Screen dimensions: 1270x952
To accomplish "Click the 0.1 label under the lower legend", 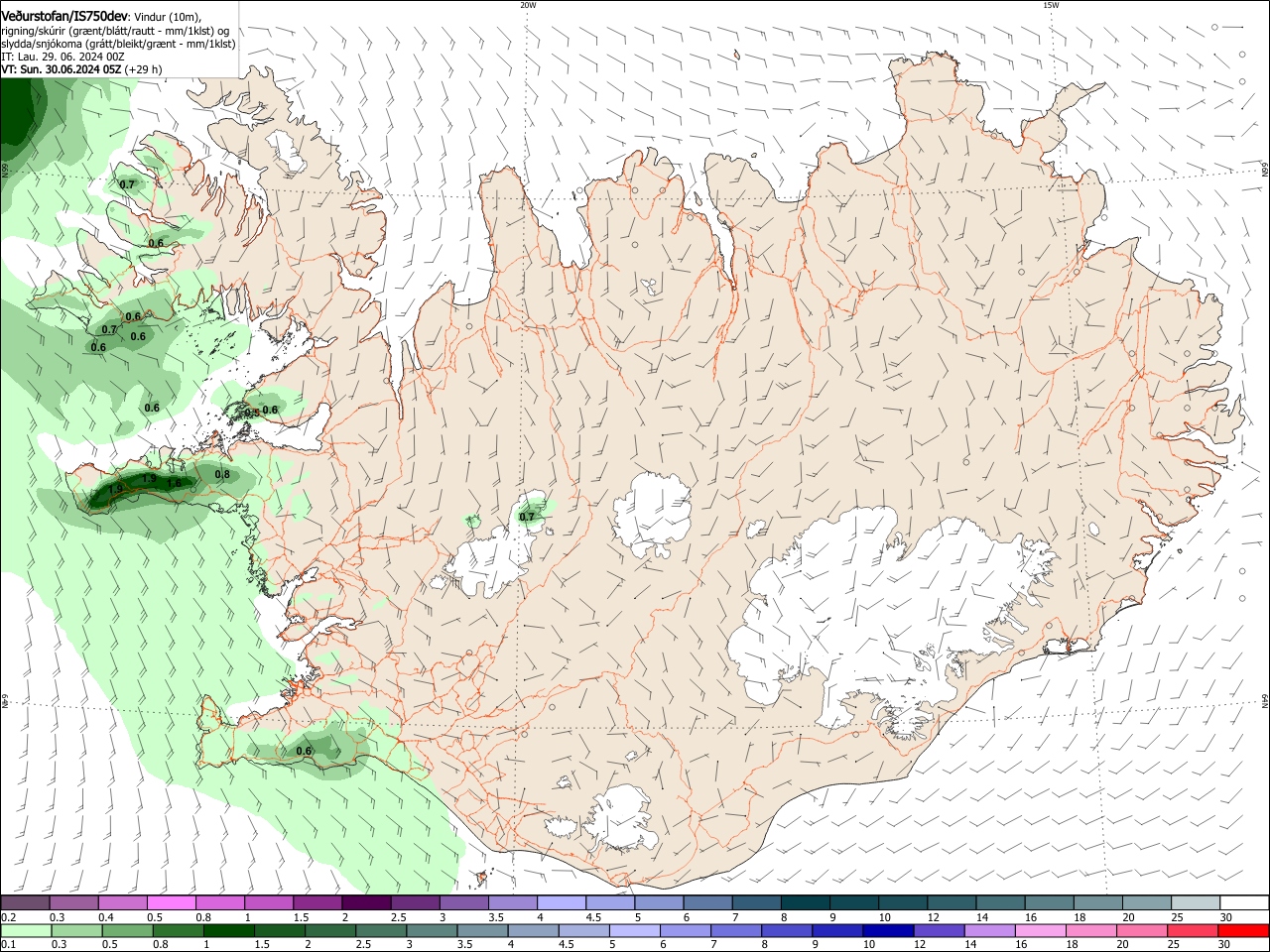I will point(8,945).
